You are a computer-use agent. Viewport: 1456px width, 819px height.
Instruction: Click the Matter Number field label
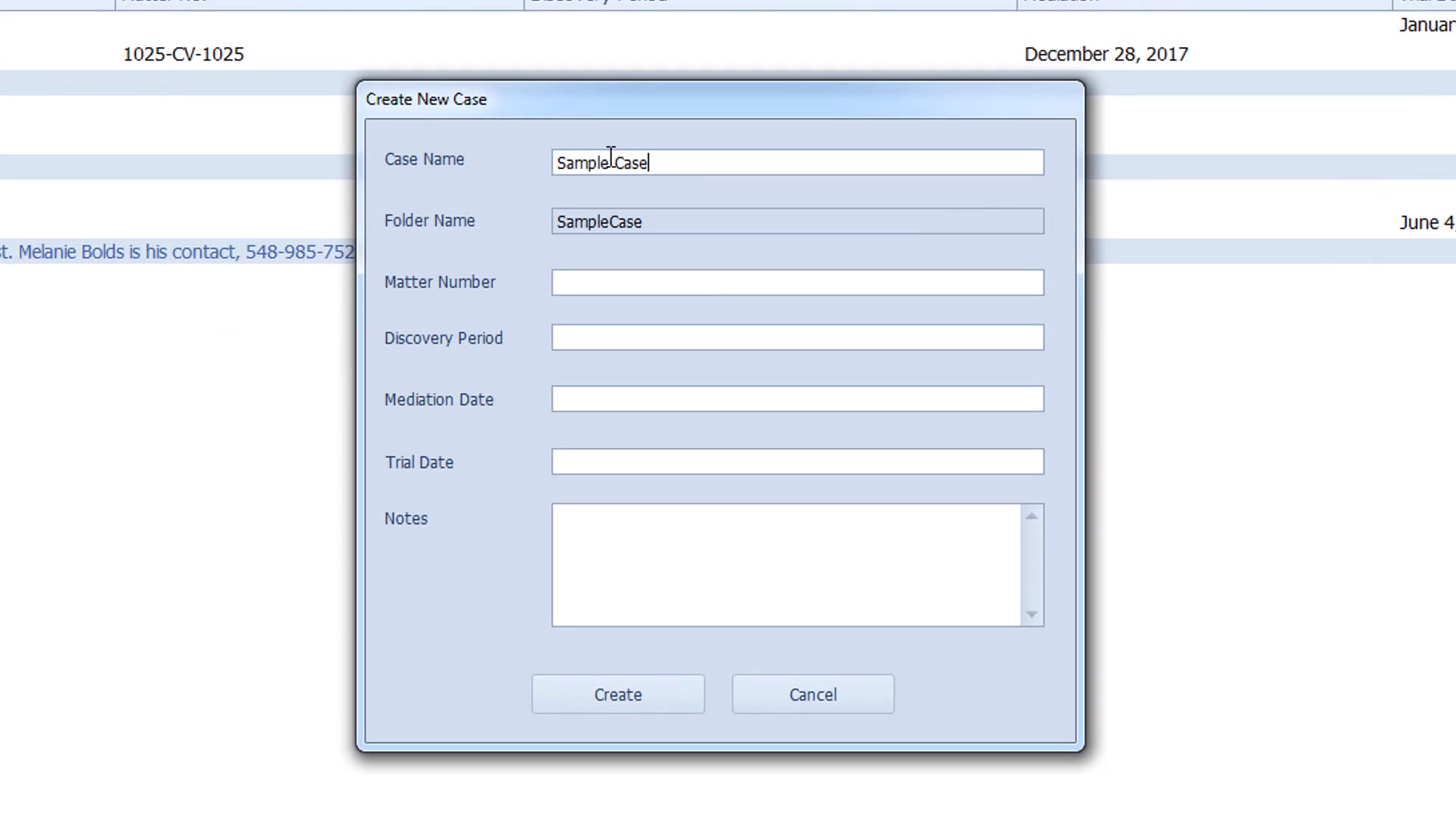coord(440,282)
